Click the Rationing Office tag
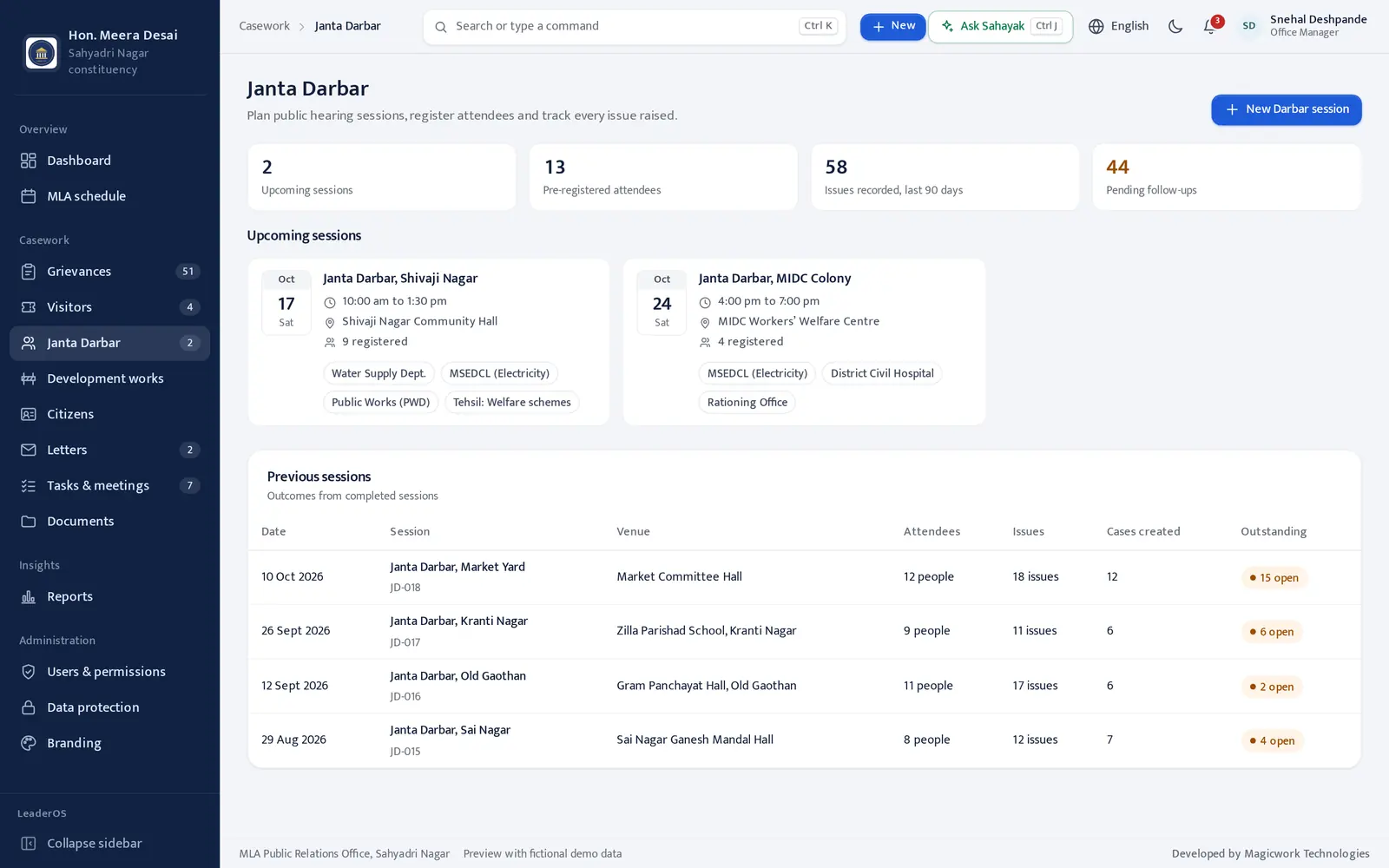Screen dimensions: 1389x868 pos(747,402)
